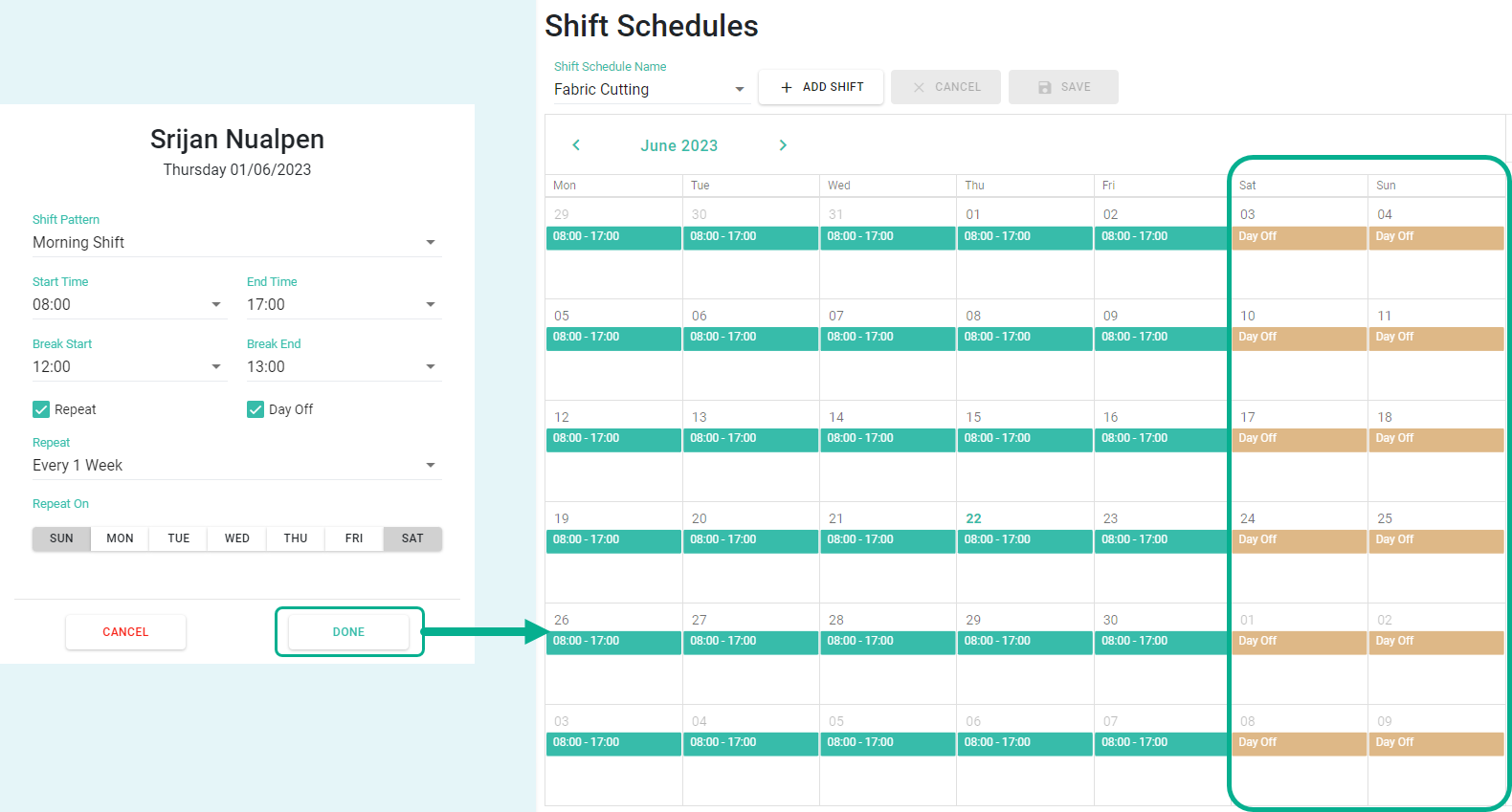Image resolution: width=1512 pixels, height=812 pixels.
Task: Open the Shift Pattern dropdown
Action: pos(237,243)
